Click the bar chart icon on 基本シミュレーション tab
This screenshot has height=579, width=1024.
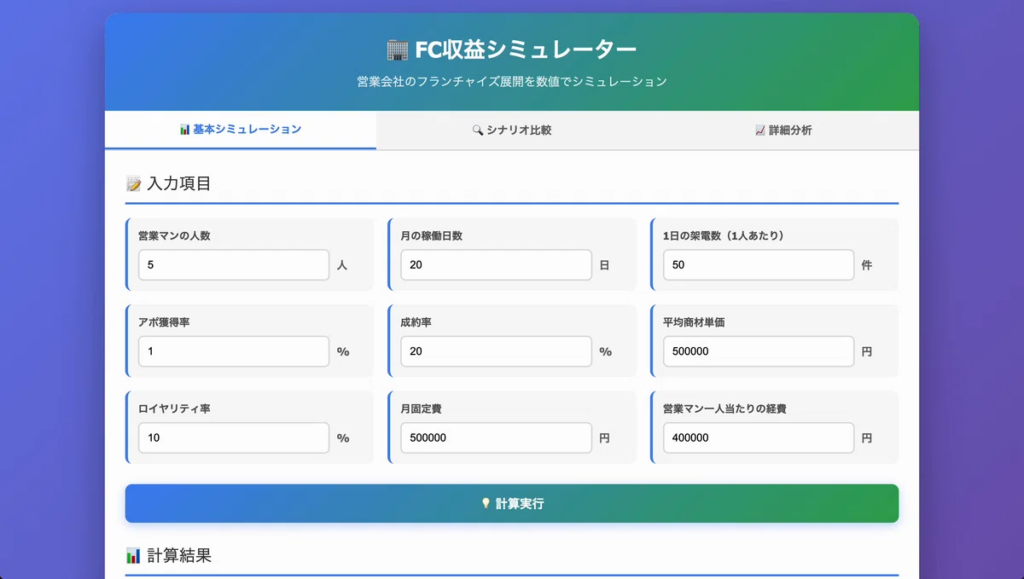185,130
